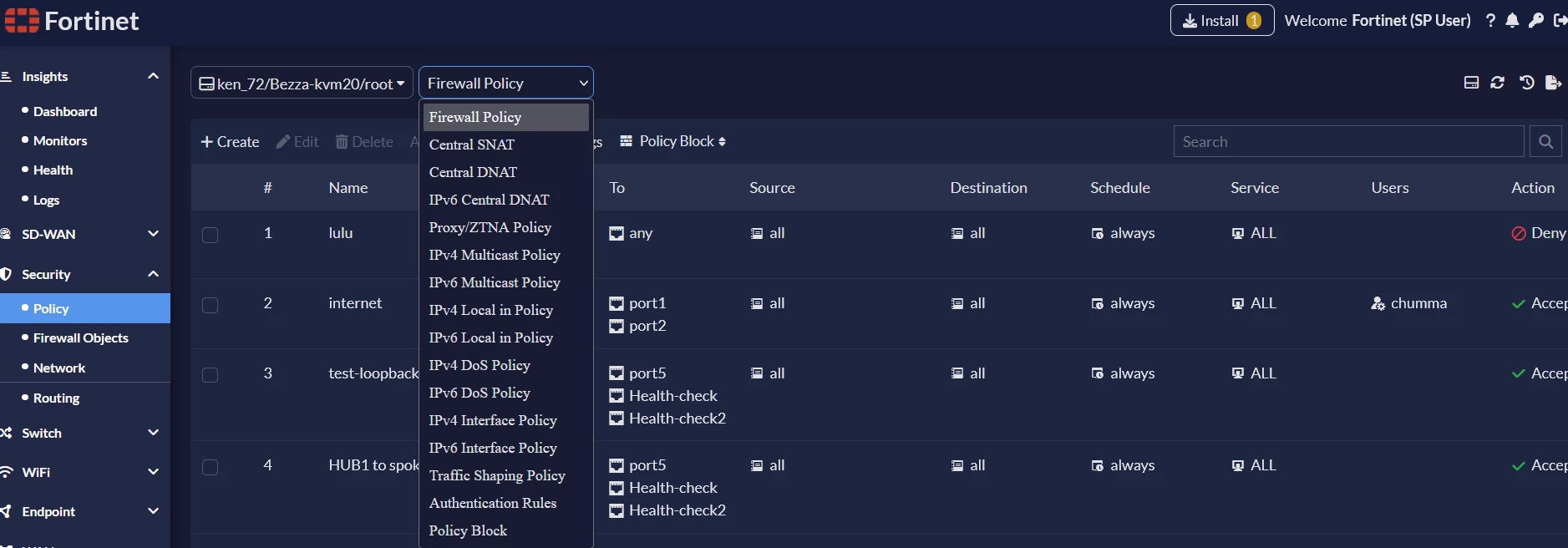Viewport: 1568px width, 548px height.
Task: Click the key icon in header
Action: (x=1535, y=21)
